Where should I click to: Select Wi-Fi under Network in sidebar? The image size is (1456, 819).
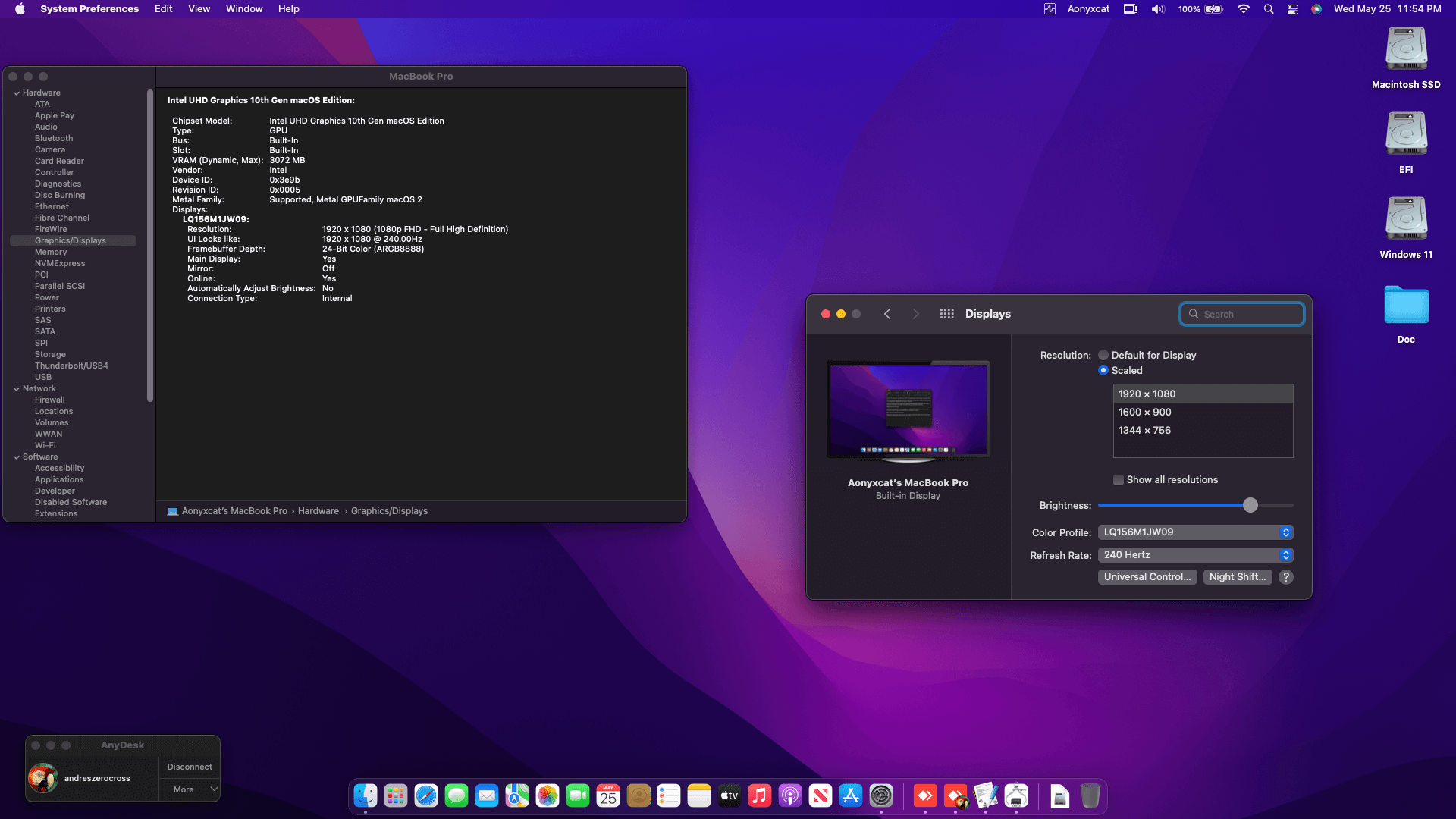pyautogui.click(x=45, y=445)
